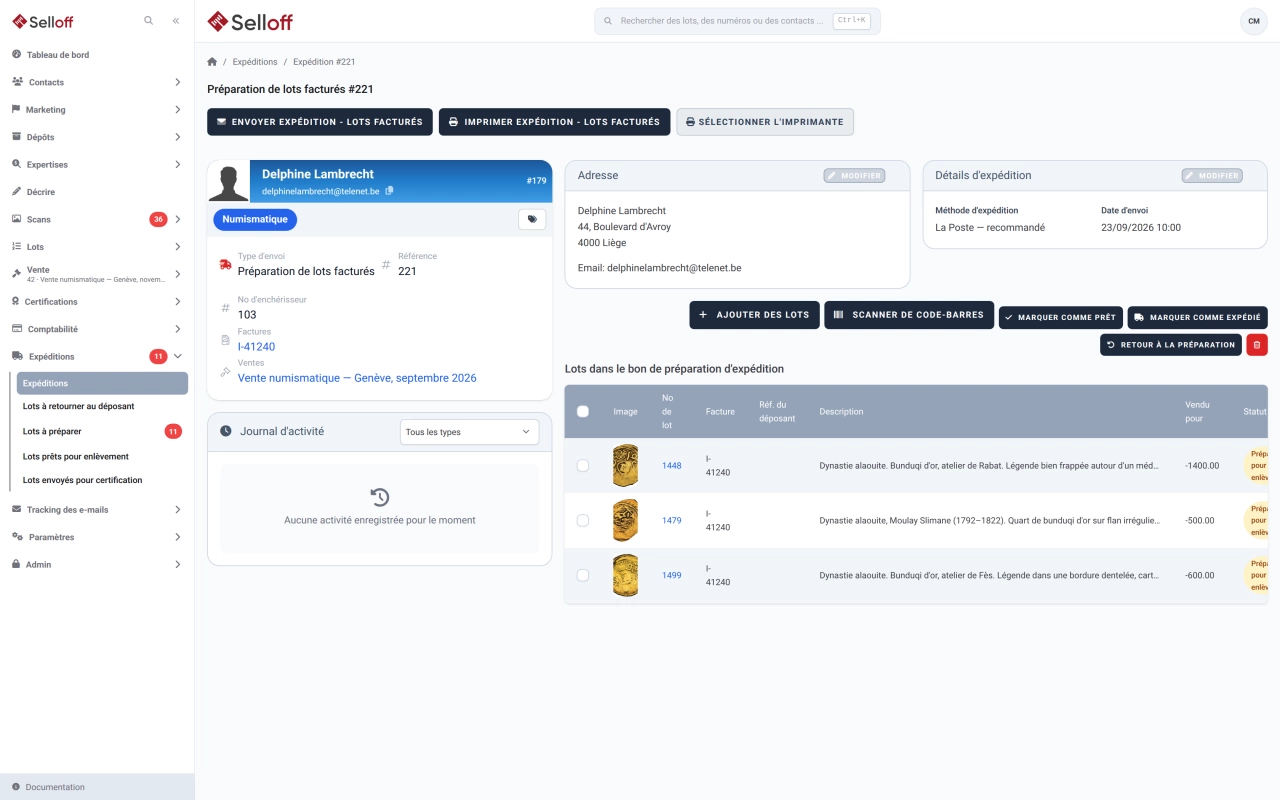This screenshot has height=800, width=1280.
Task: Expand the Contacts sidebar menu
Action: [x=97, y=82]
